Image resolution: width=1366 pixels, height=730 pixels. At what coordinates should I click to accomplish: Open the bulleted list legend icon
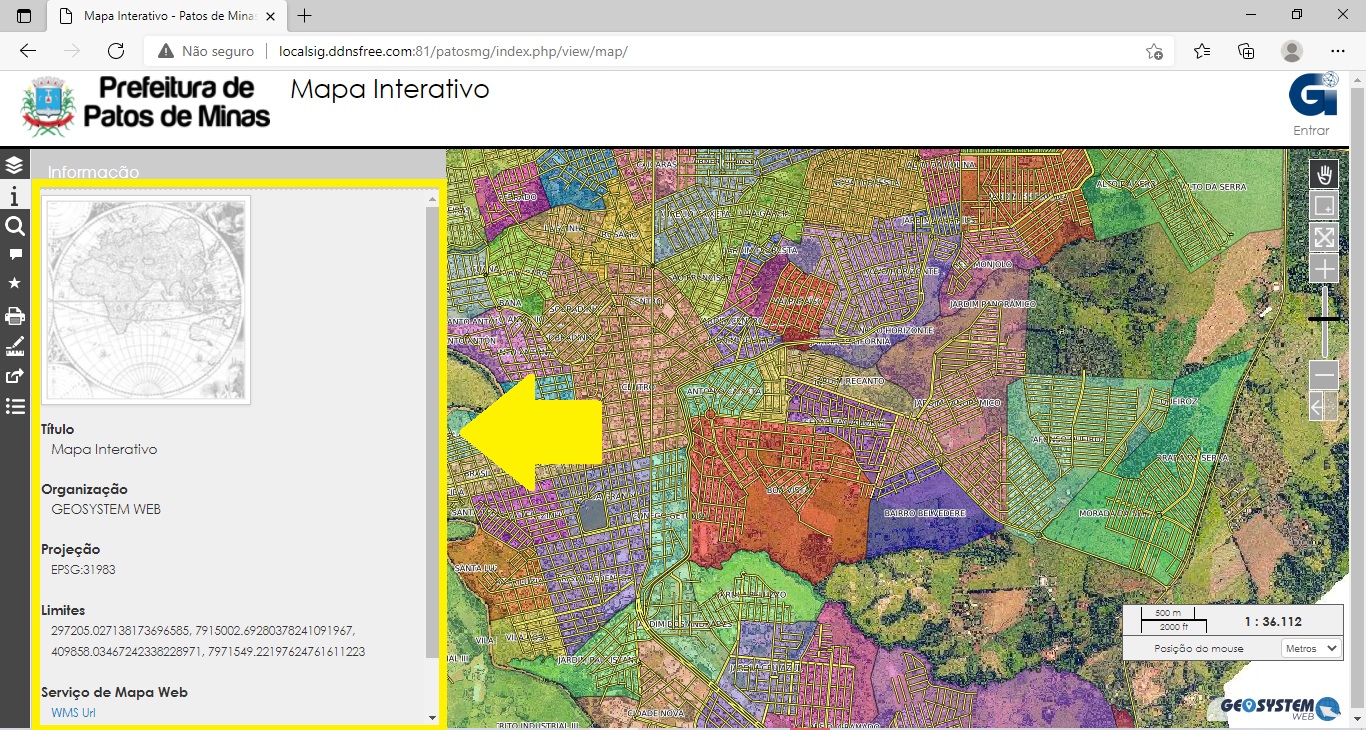[14, 406]
